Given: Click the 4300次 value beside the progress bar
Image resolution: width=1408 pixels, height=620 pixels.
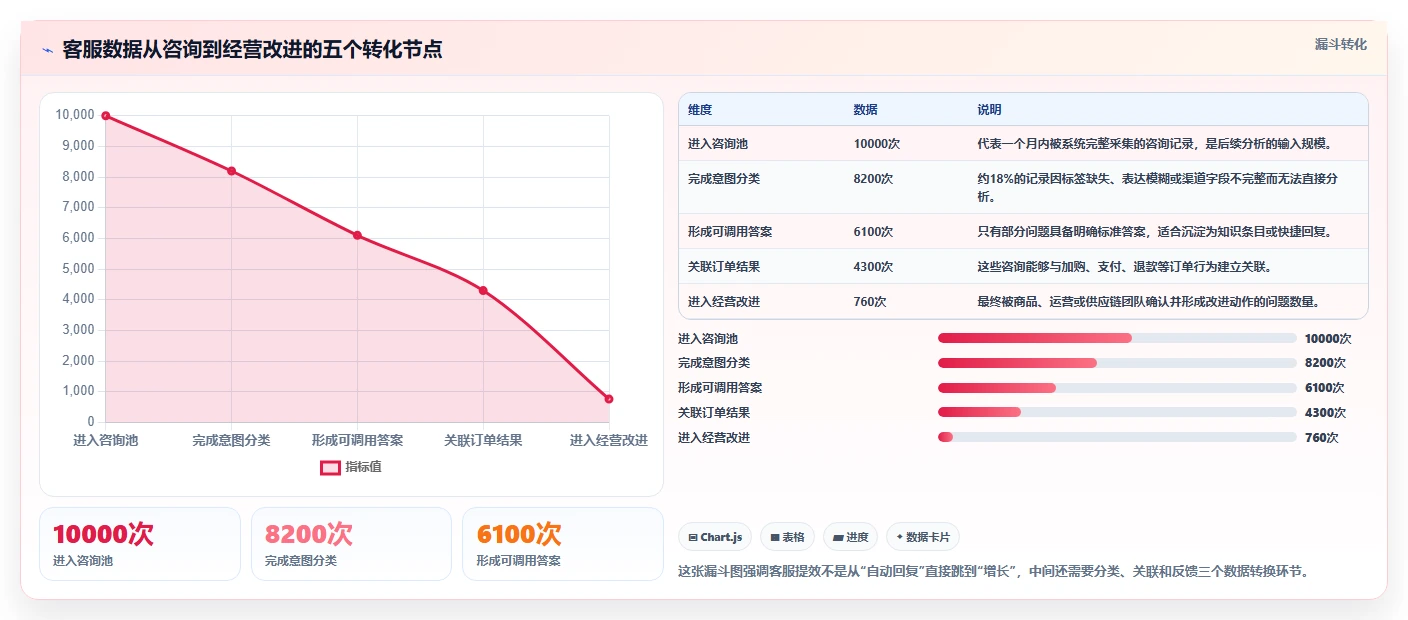Looking at the screenshot, I should pos(1325,413).
